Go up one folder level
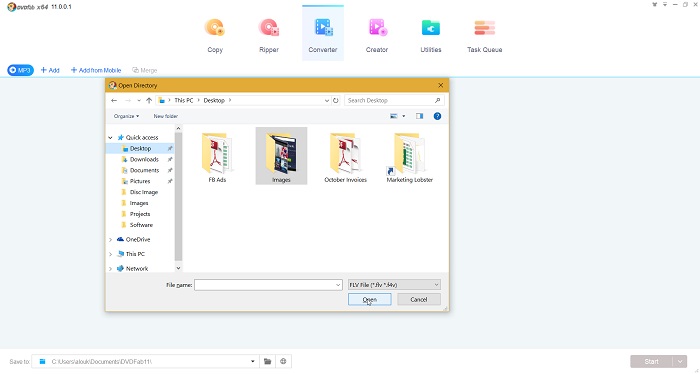The width and height of the screenshot is (700, 374). tap(149, 100)
